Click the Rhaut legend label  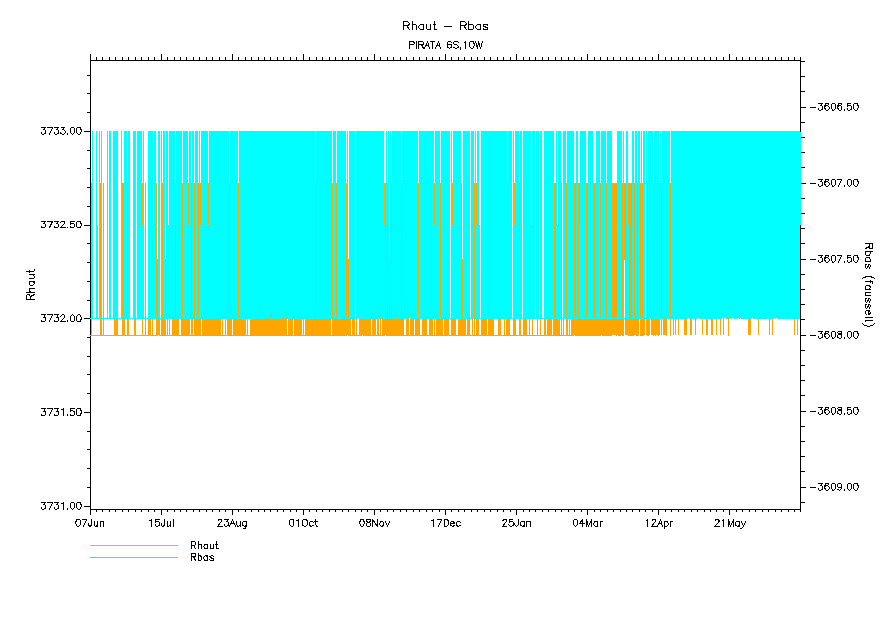tap(204, 545)
